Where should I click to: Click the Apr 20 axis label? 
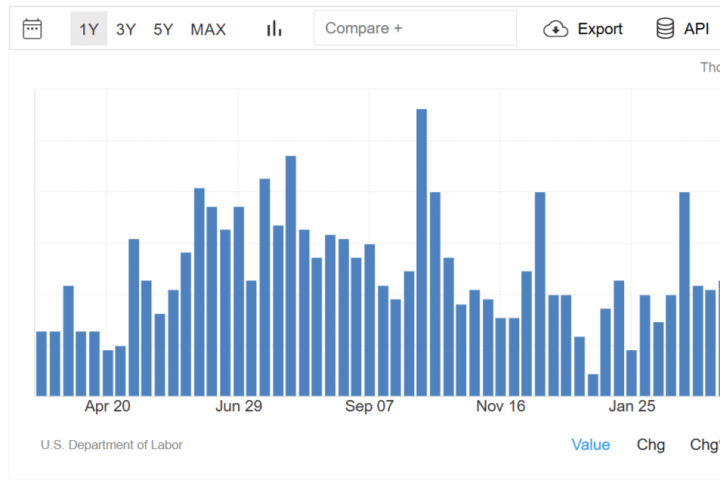[x=107, y=406]
